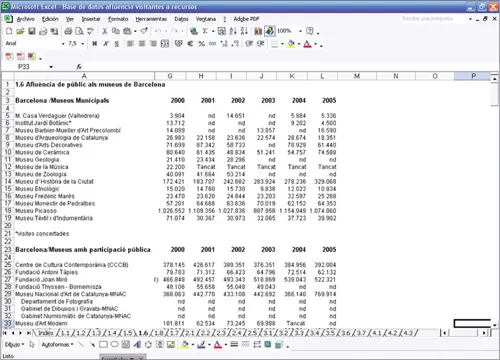Jump to first sheet with tab navigation arrow
Viewport: 500px width, 360px height.
[x=5, y=333]
